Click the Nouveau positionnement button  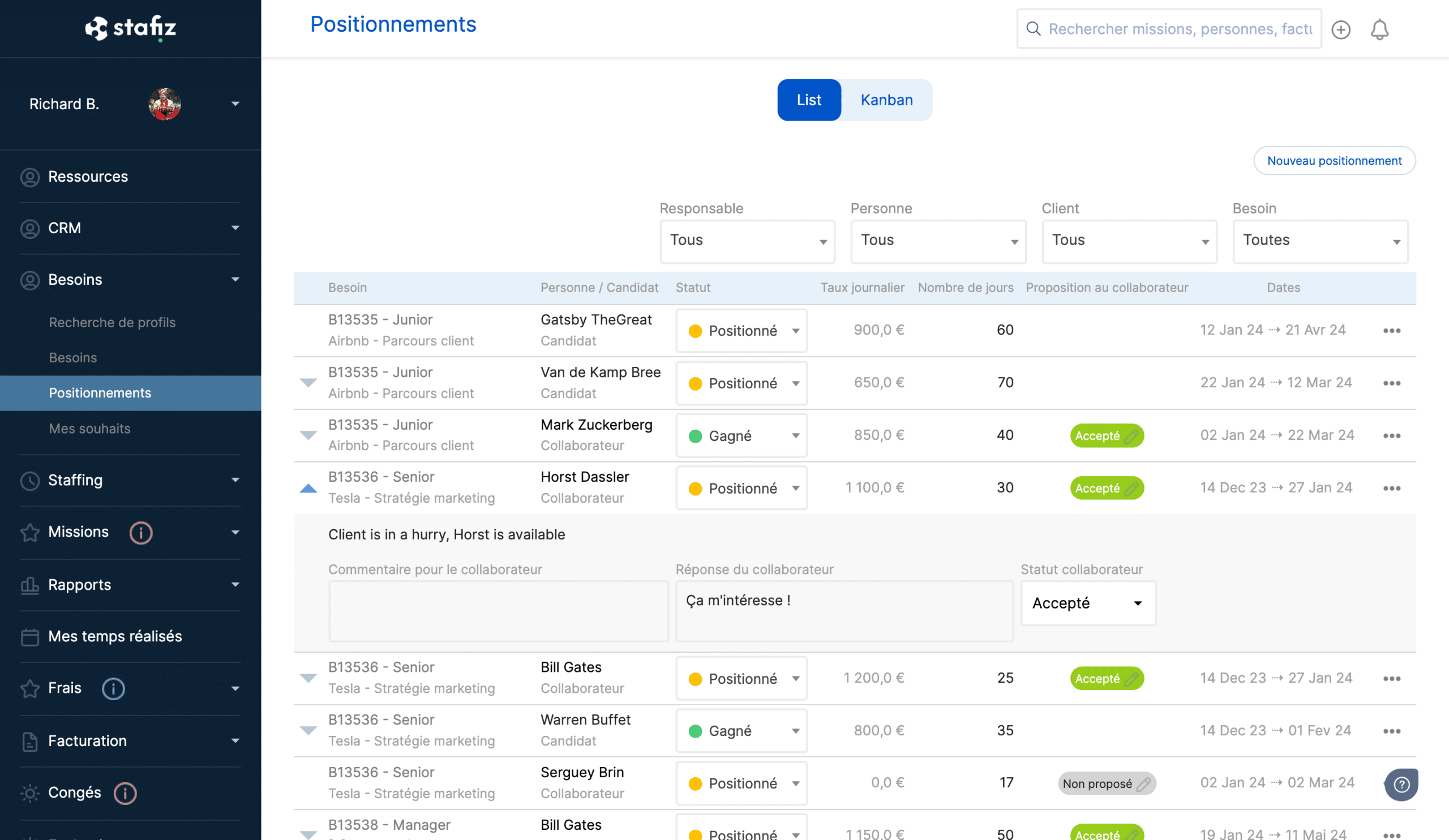point(1334,160)
